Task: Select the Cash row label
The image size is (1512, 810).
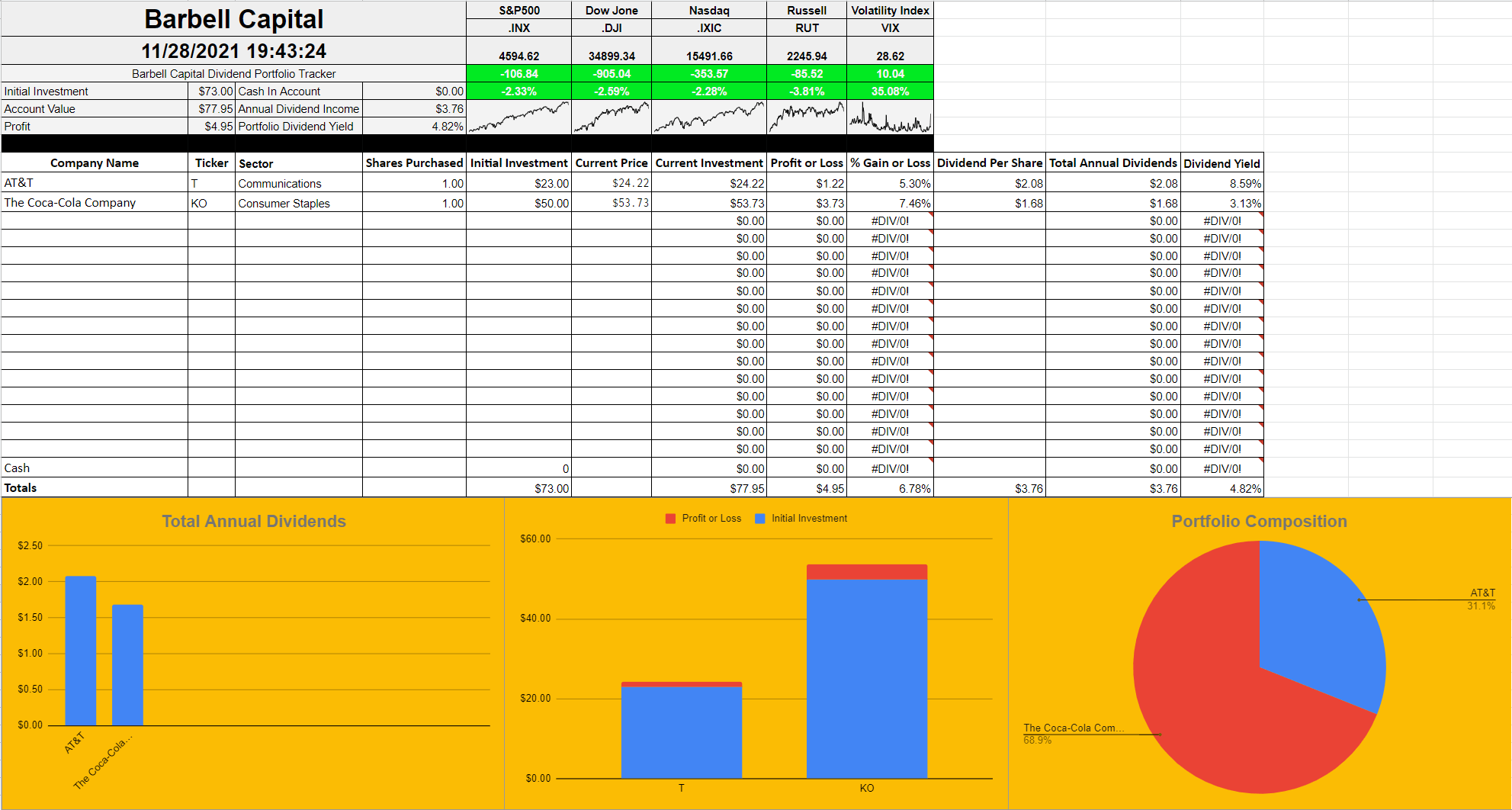Action: click(x=95, y=468)
